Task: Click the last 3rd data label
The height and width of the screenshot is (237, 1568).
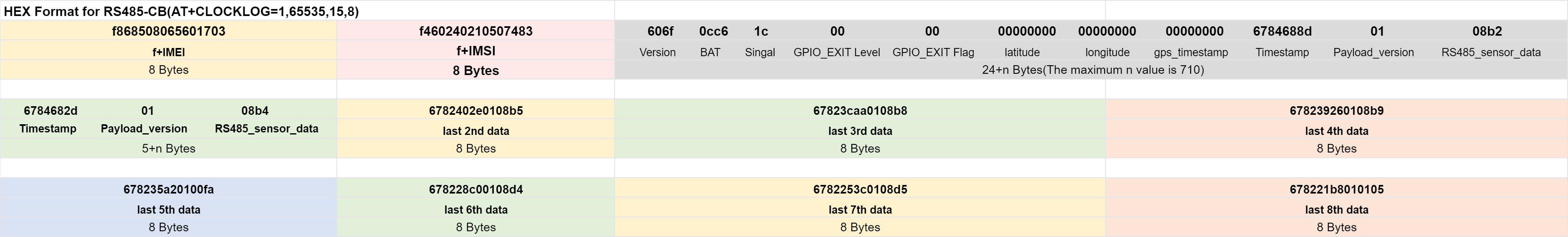Action: click(x=860, y=130)
